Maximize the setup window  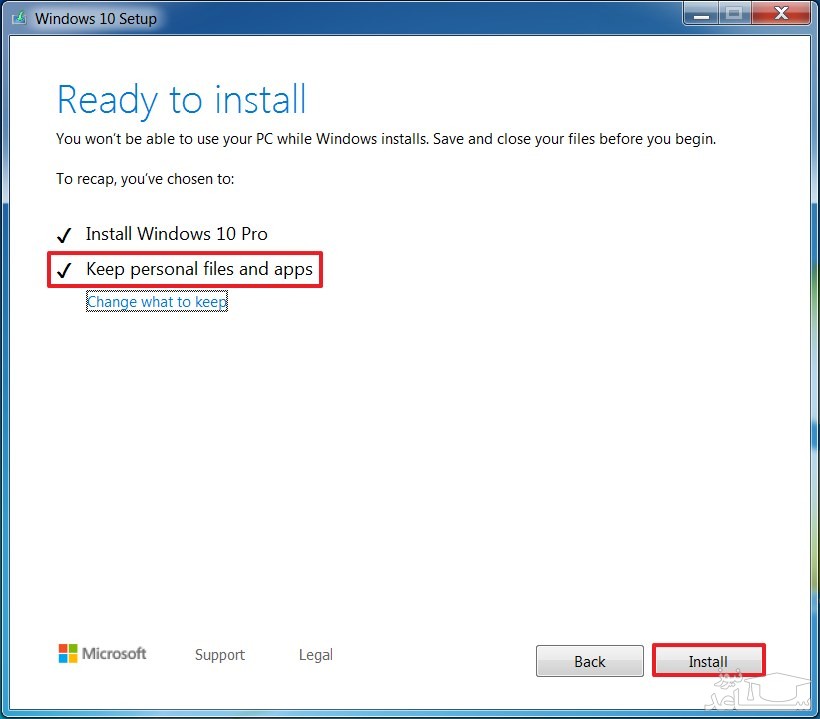coord(733,13)
